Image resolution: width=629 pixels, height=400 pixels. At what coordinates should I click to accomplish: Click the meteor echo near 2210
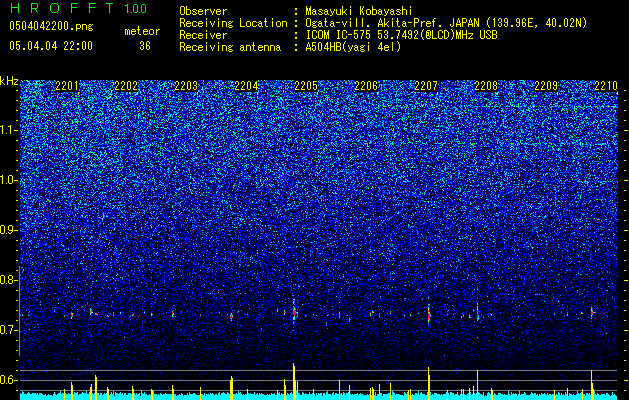click(592, 312)
